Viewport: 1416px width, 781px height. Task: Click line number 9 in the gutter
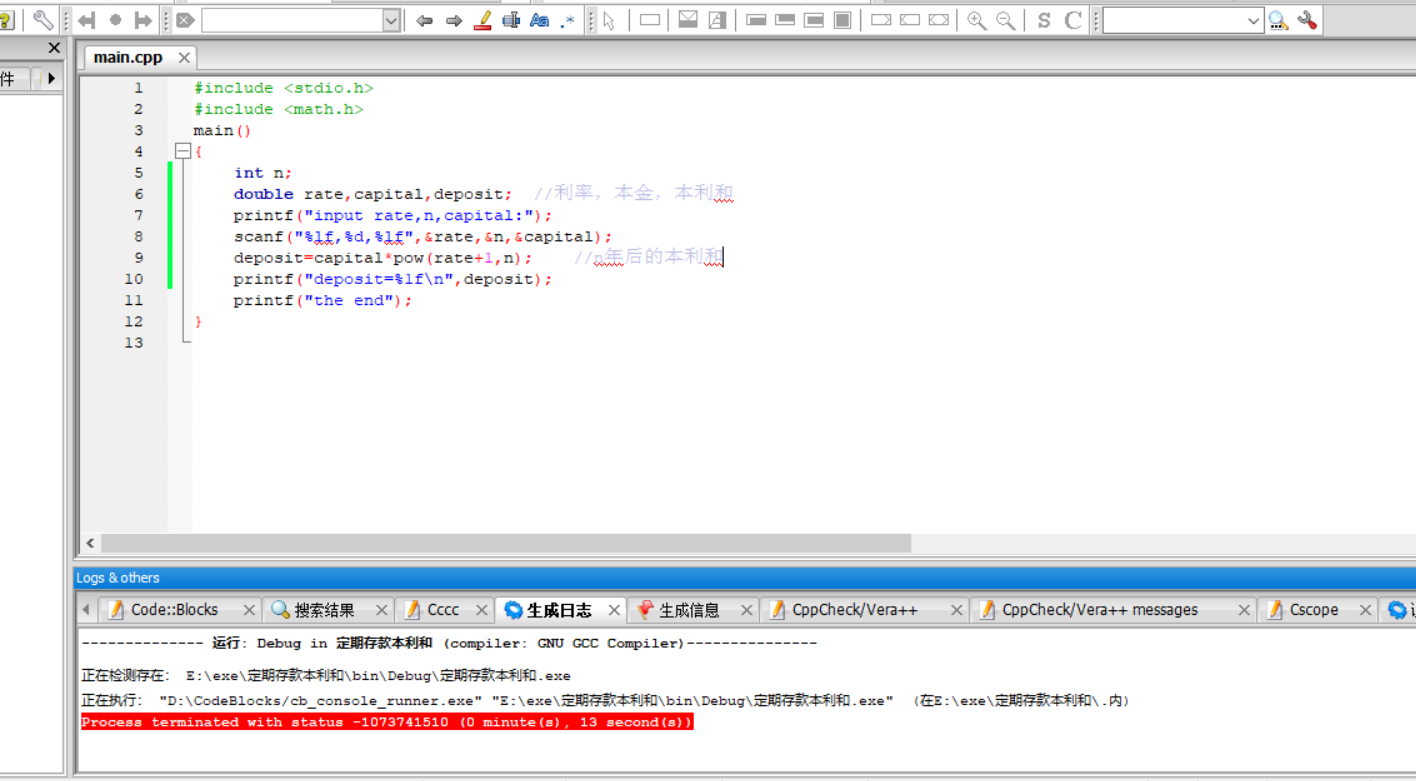click(139, 258)
